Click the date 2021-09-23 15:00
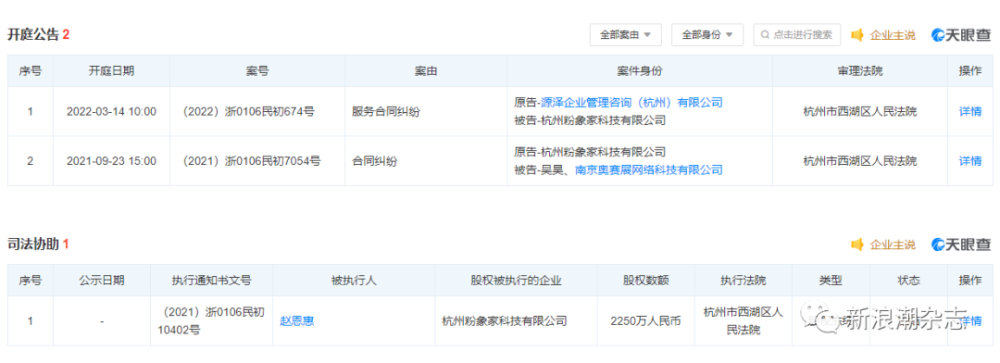 112,161
